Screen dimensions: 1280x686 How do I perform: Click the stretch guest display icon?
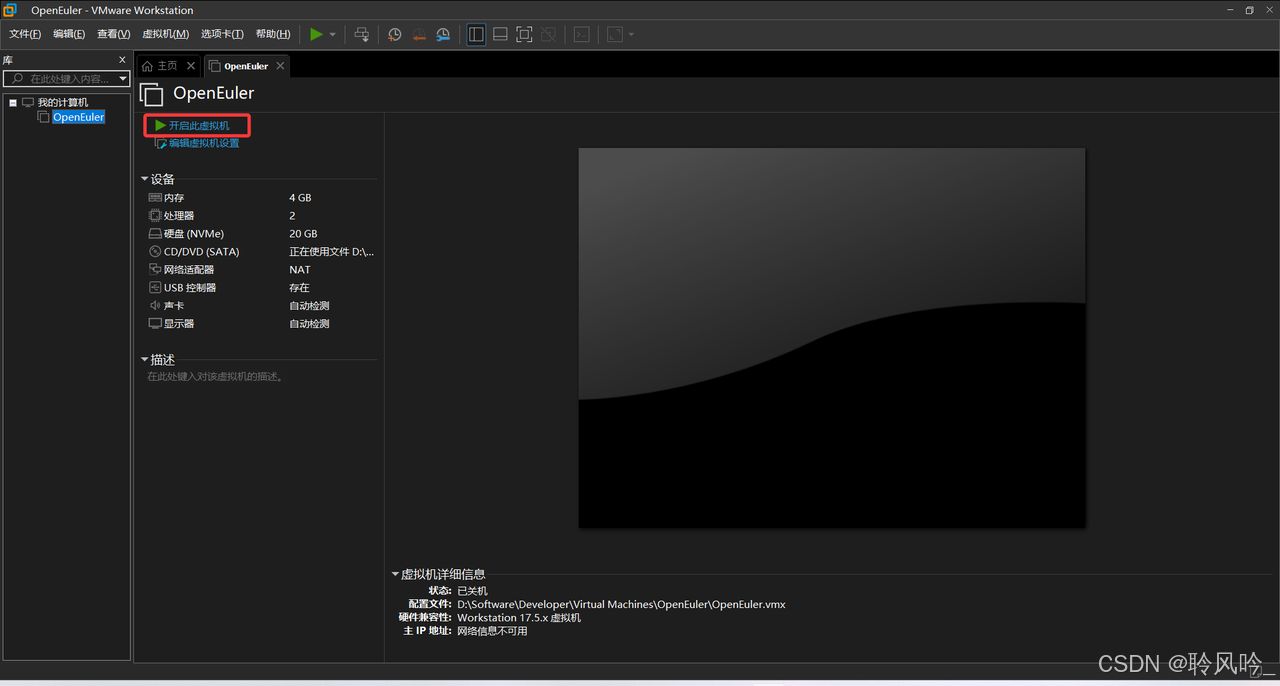click(615, 34)
